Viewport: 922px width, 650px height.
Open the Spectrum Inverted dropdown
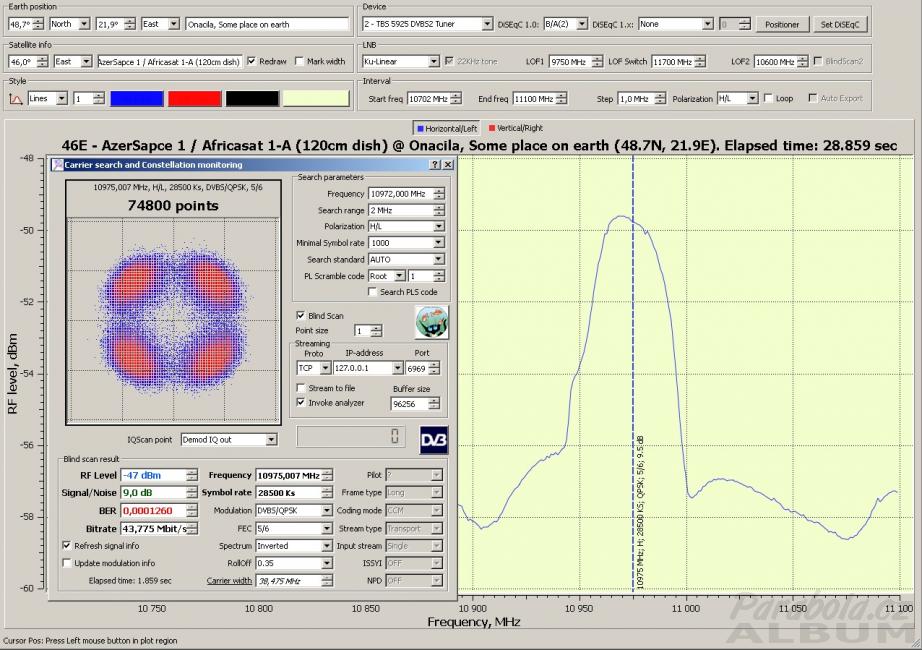[x=326, y=546]
